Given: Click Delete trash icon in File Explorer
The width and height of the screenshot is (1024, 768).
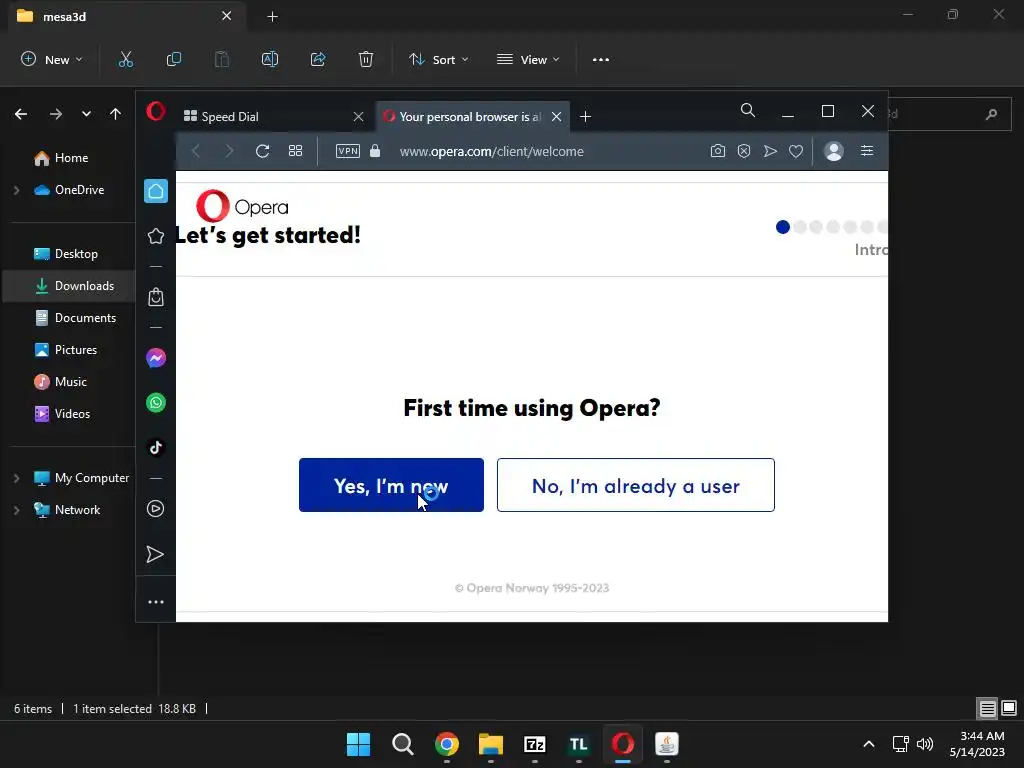Looking at the screenshot, I should (x=366, y=59).
